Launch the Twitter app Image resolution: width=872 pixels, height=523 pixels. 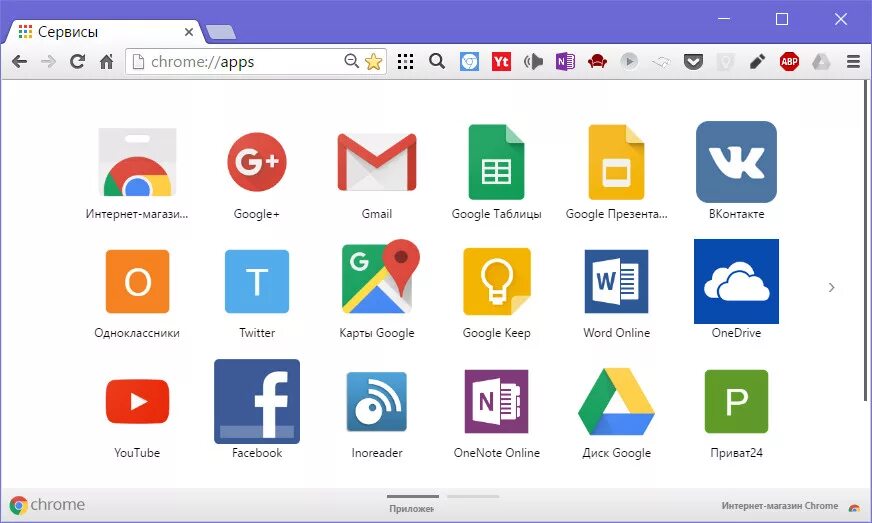tap(256, 282)
